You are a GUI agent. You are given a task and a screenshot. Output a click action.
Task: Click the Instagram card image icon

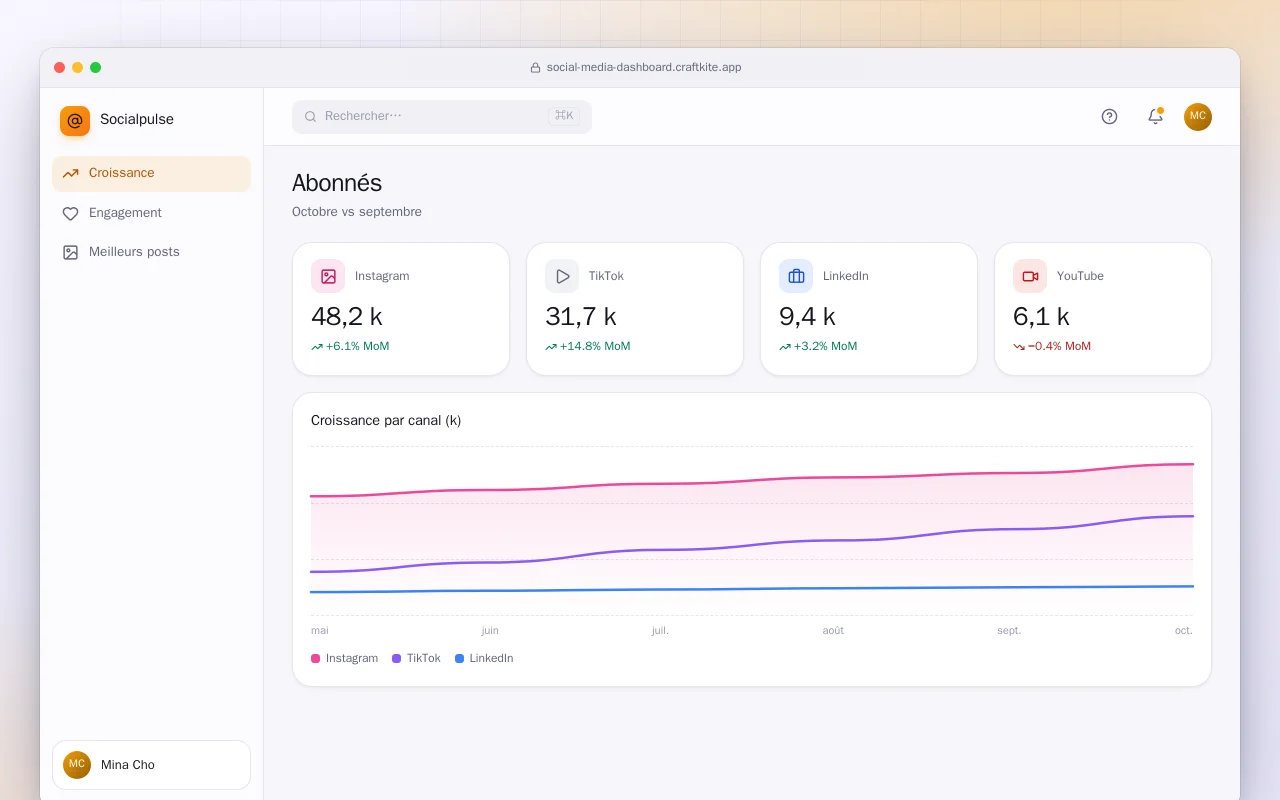328,276
